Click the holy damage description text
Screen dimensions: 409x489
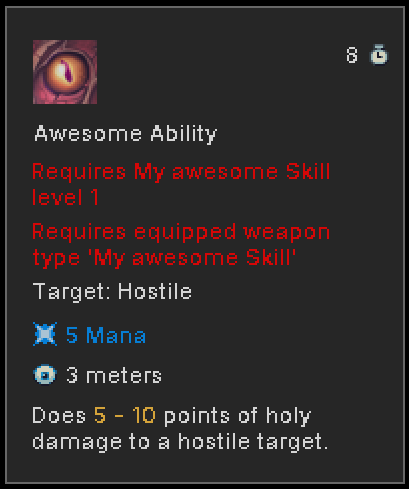(180, 429)
